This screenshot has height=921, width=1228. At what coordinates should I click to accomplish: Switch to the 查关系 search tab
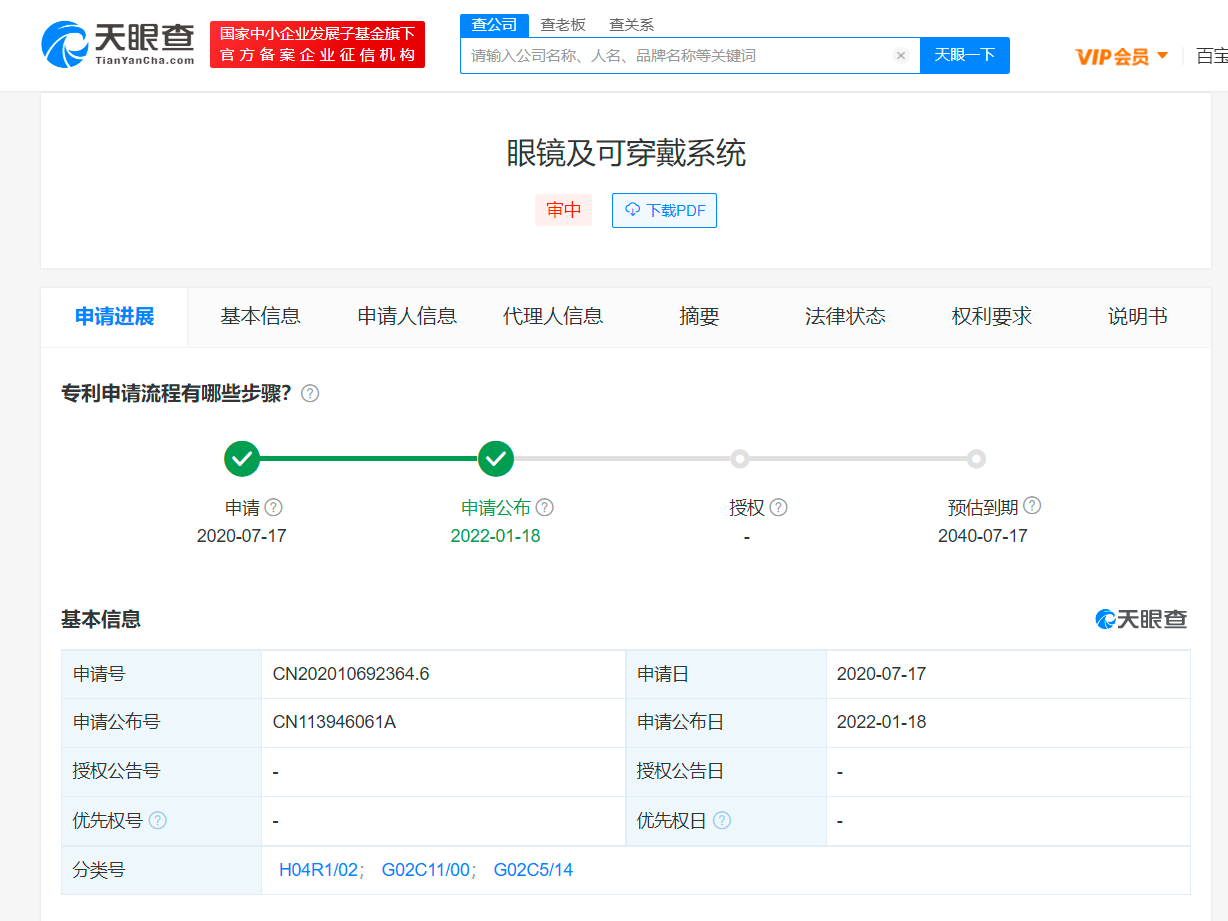coord(631,25)
